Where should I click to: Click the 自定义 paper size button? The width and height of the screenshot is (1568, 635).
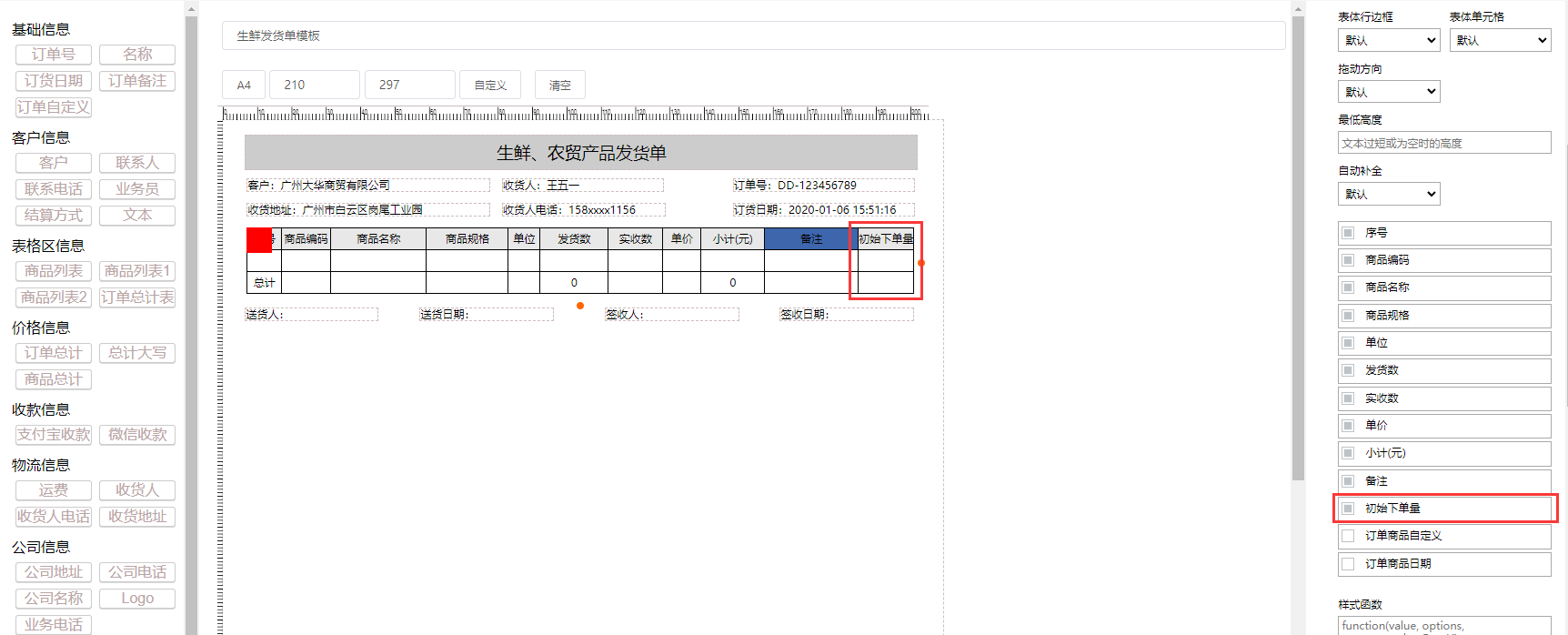pyautogui.click(x=490, y=85)
